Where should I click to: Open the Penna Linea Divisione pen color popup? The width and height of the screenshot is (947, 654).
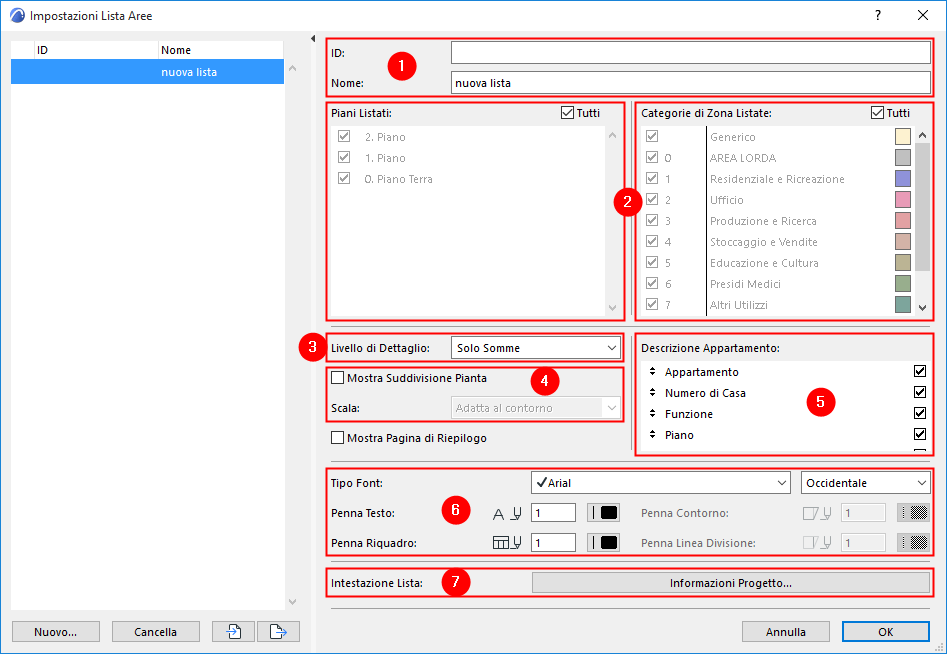click(x=913, y=542)
